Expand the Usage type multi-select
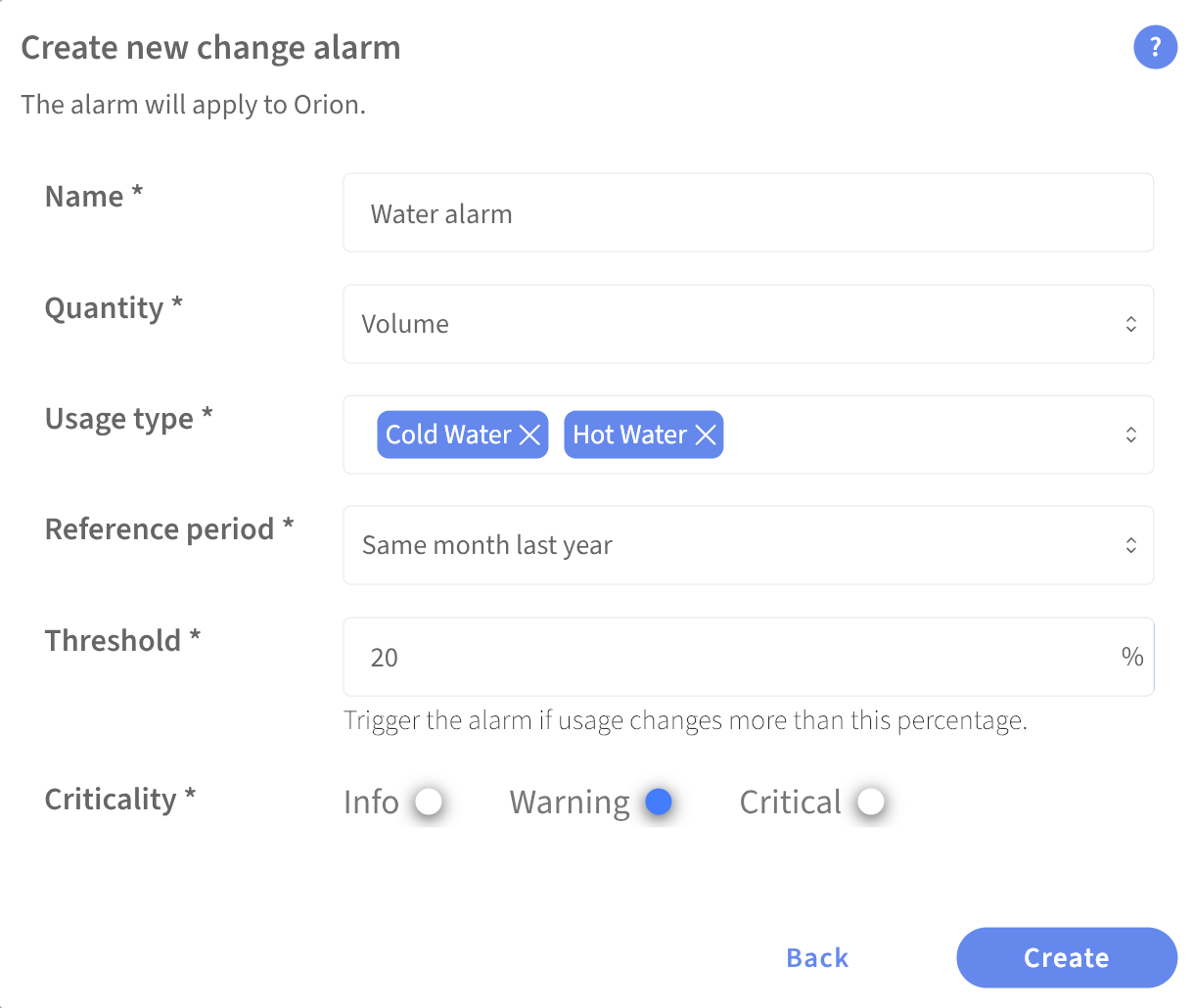This screenshot has height=1008, width=1194. pos(748,435)
